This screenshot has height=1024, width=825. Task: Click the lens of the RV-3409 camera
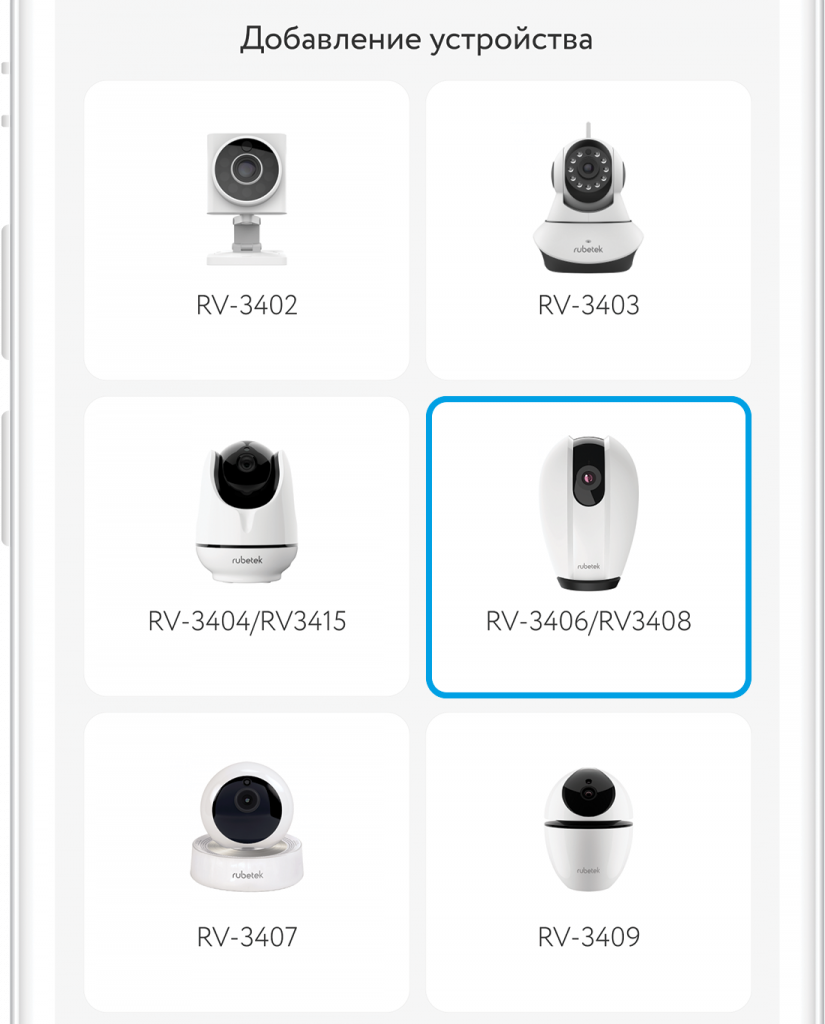pos(589,792)
